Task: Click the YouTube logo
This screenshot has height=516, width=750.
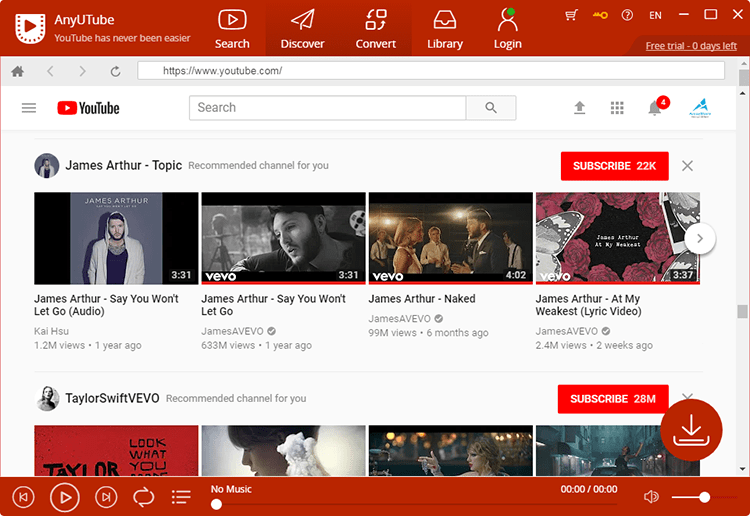Action: click(x=88, y=108)
